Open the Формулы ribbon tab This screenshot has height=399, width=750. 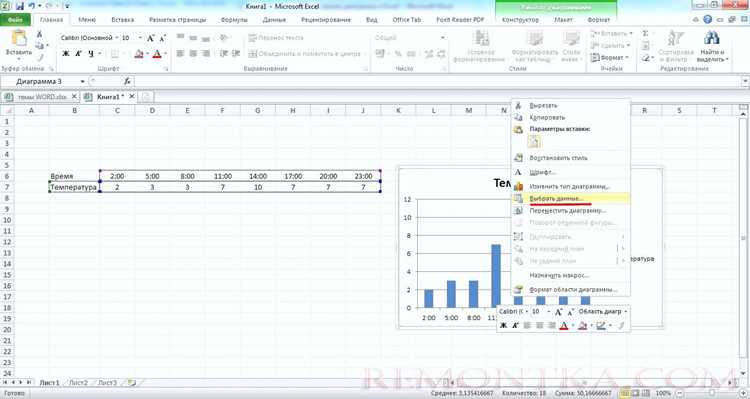pyautogui.click(x=234, y=20)
